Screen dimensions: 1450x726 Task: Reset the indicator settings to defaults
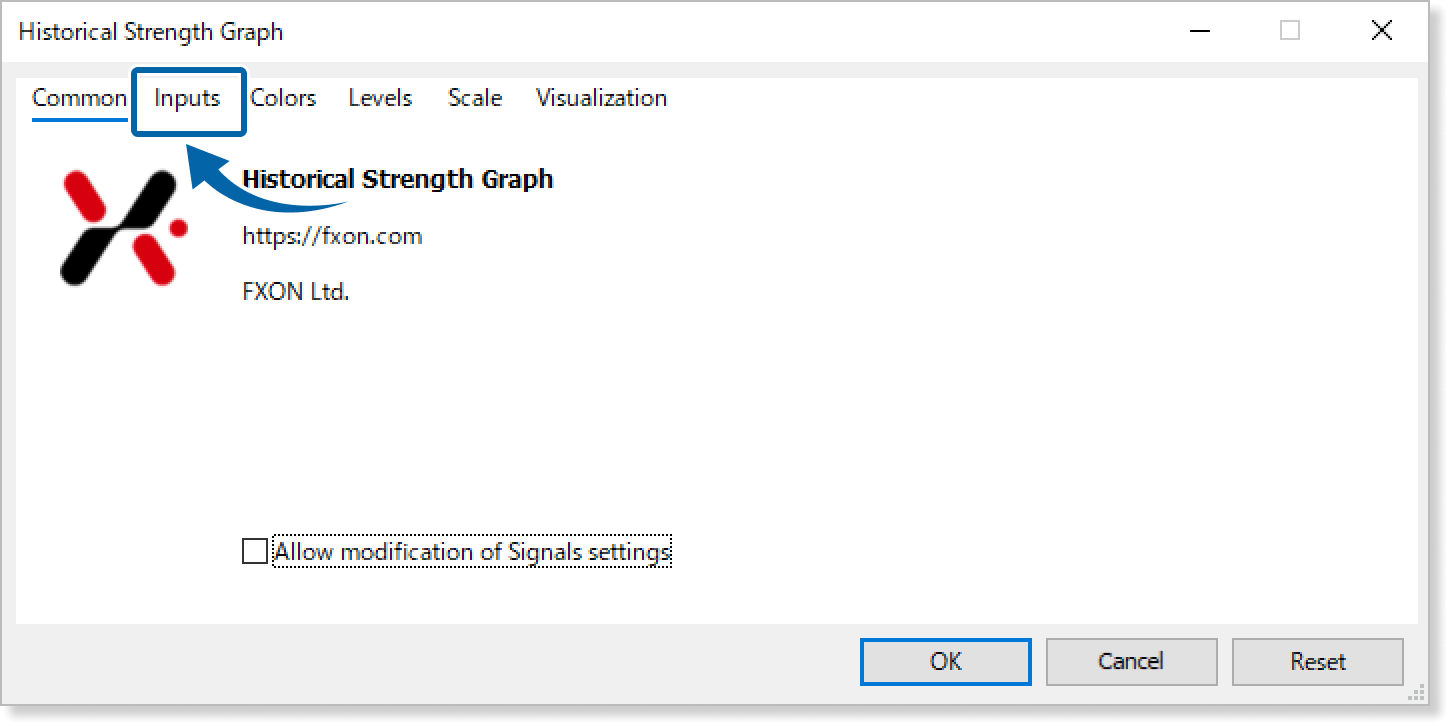click(1317, 661)
